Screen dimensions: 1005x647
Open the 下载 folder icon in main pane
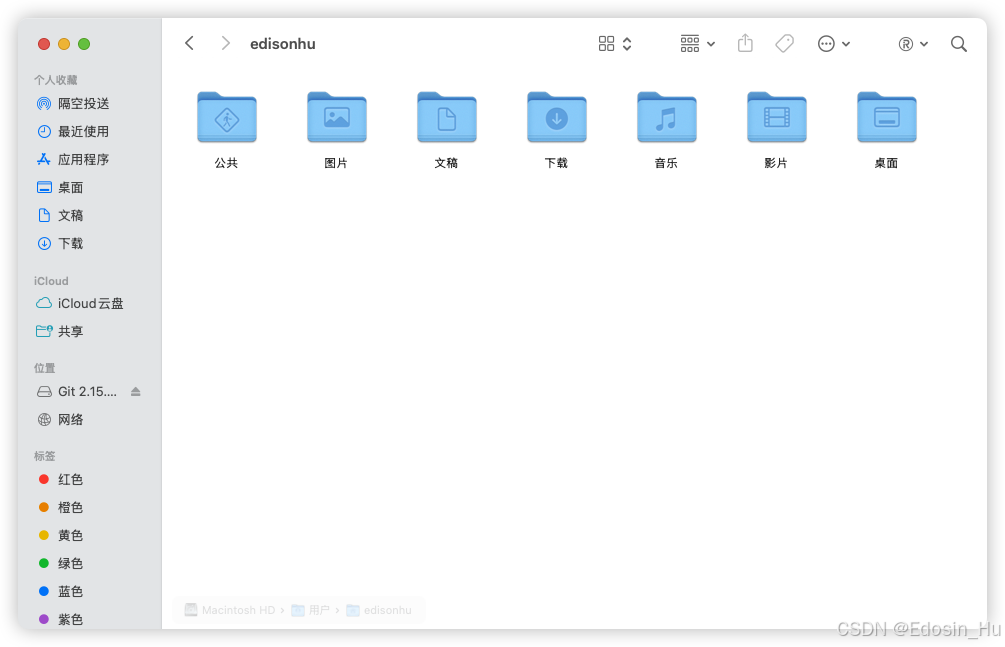556,118
